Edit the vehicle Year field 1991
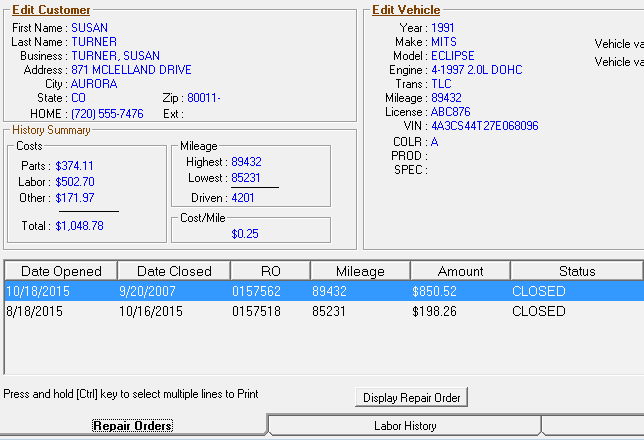 443,28
